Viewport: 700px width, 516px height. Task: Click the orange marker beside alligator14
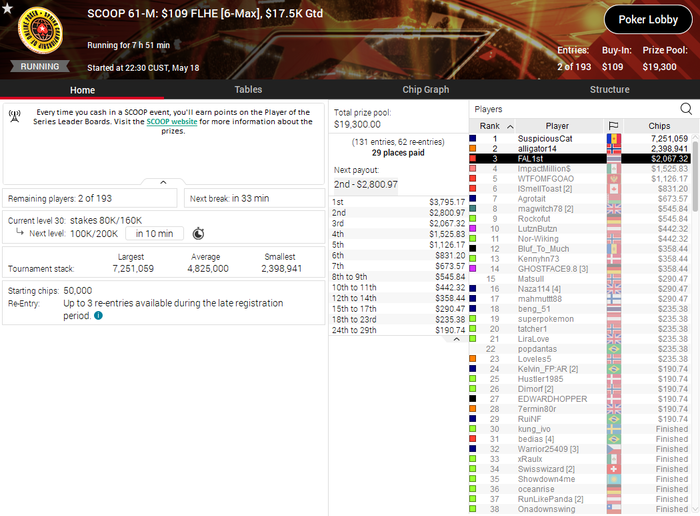point(472,149)
